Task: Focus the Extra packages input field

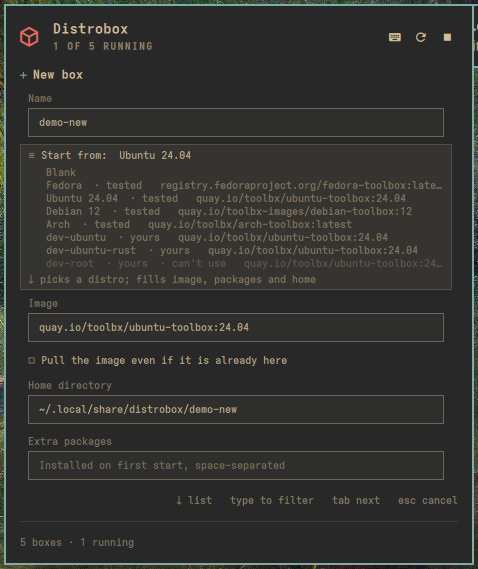Action: [236, 466]
